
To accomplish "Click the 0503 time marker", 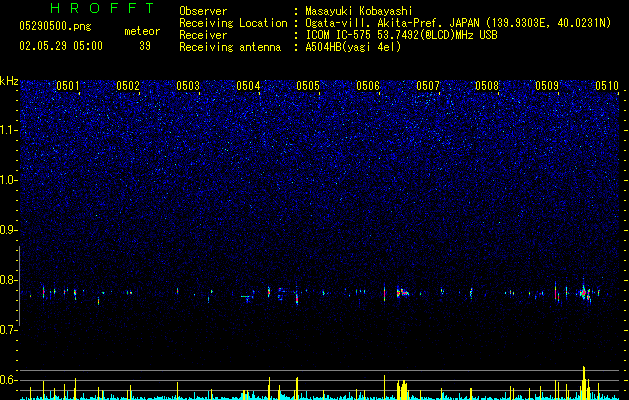I will coord(188,86).
